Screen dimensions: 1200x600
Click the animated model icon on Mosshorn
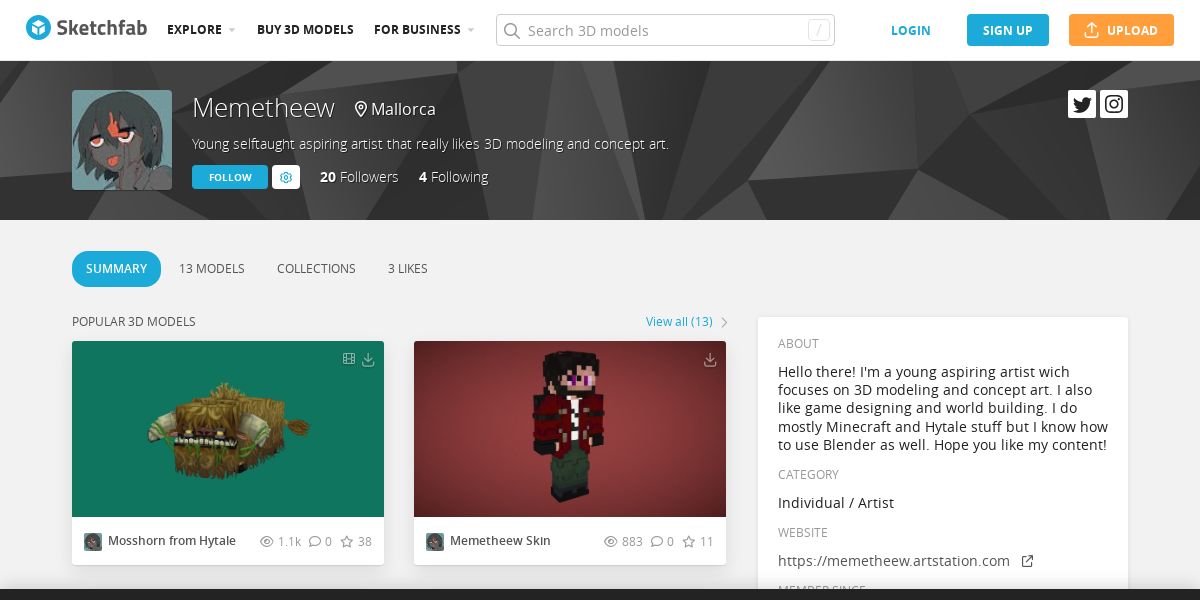pos(349,359)
